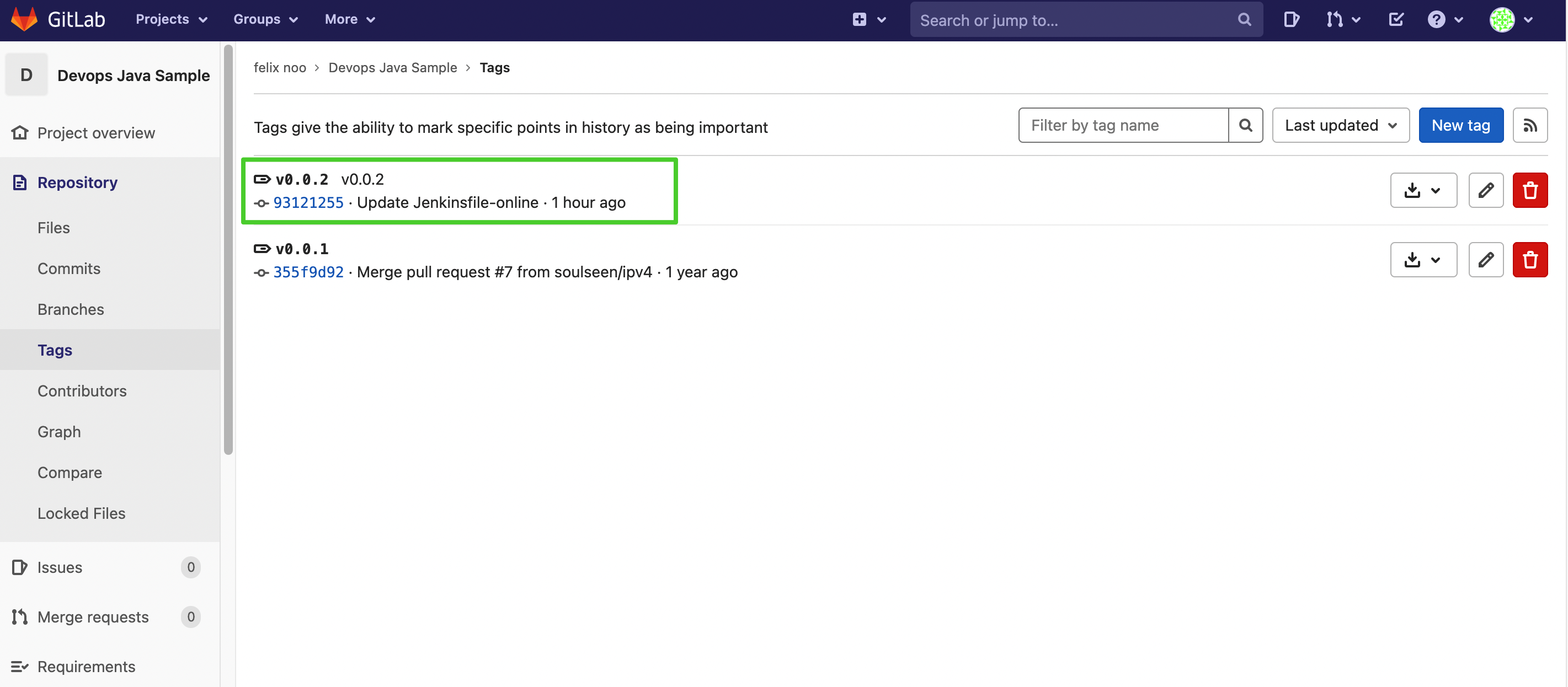Click the New tag button
The height and width of the screenshot is (687, 1568).
click(x=1460, y=125)
